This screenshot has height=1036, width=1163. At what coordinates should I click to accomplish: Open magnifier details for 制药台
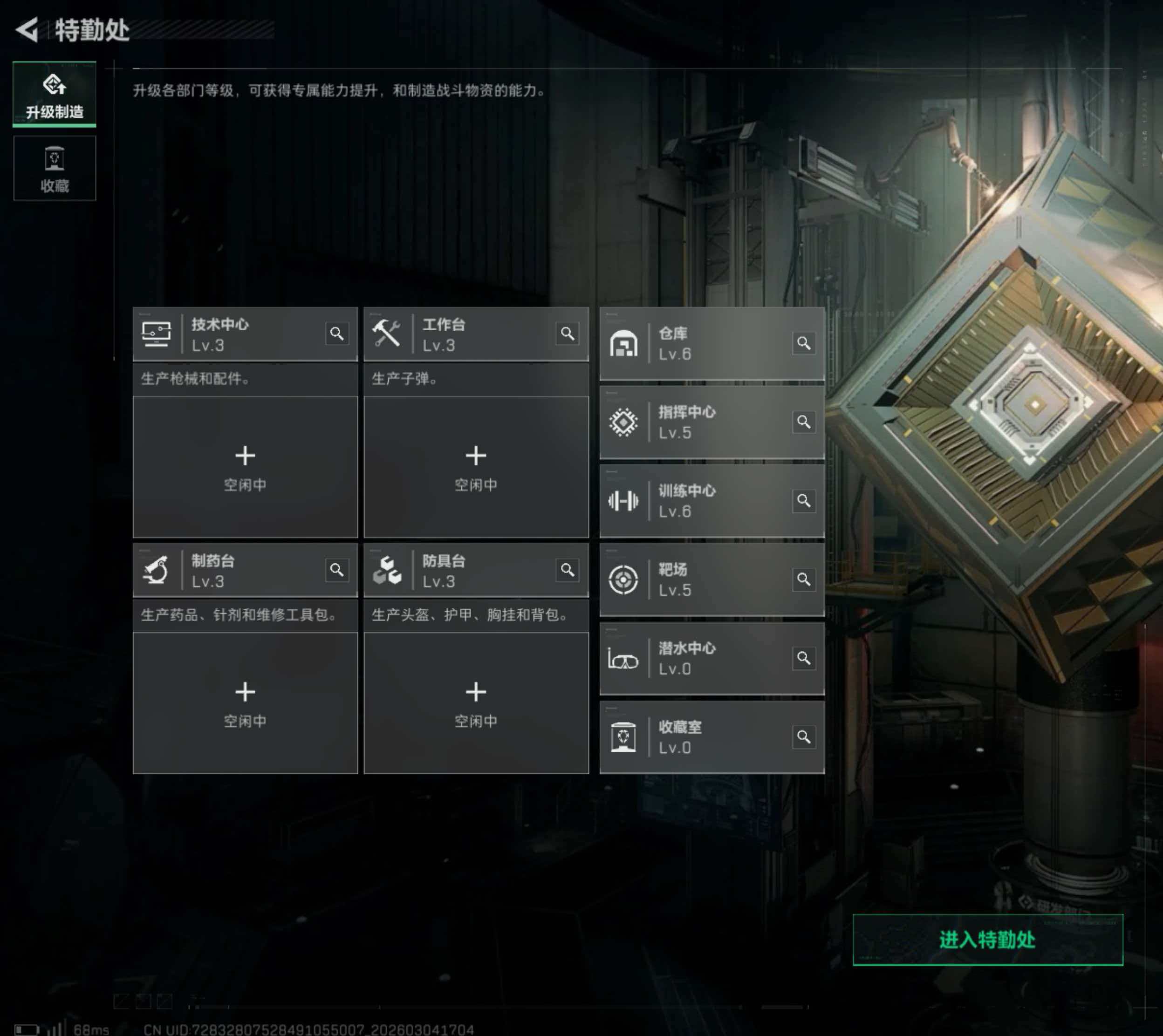point(336,570)
